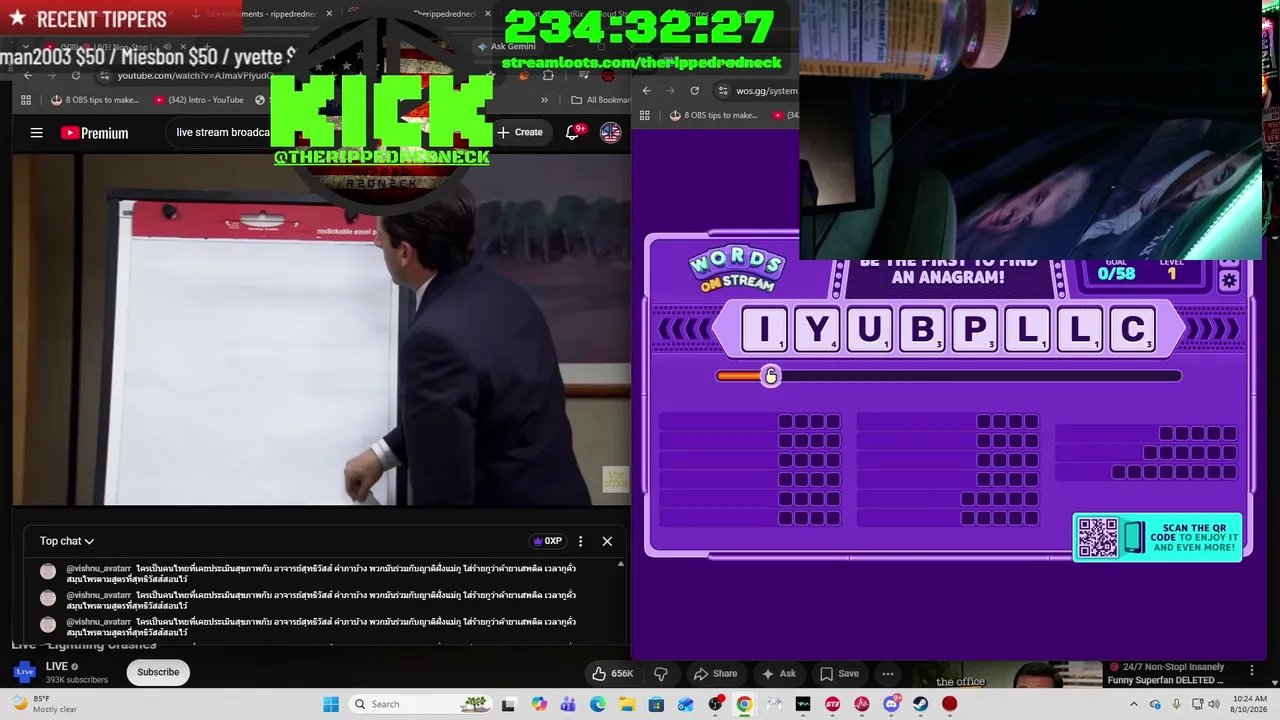Open '8 OBS tips to make...' bookmark in YouTube window
Image resolution: width=1280 pixels, height=720 pixels.
95,100
